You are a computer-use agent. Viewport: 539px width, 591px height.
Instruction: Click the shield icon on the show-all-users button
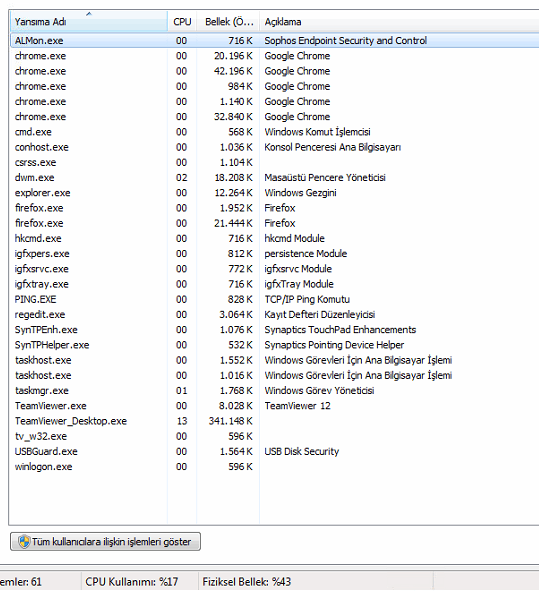(x=24, y=542)
